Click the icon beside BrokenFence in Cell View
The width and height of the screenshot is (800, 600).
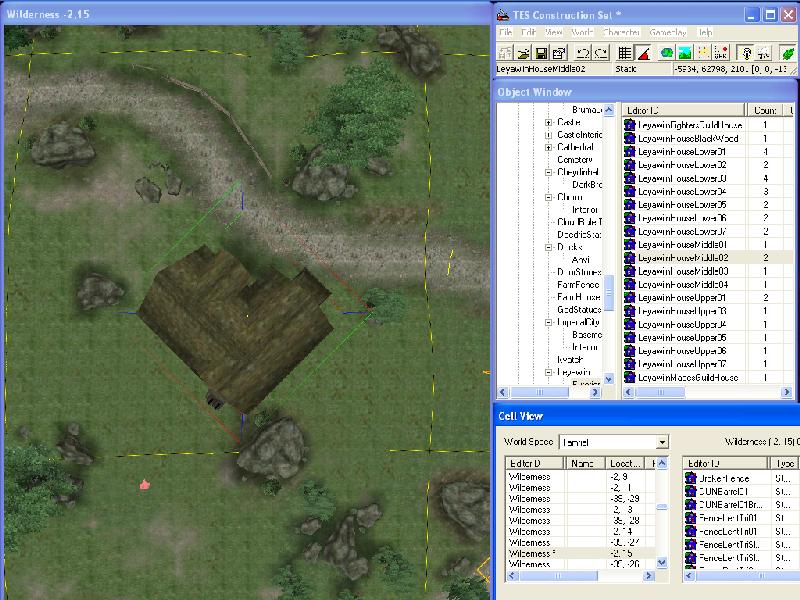coord(690,478)
